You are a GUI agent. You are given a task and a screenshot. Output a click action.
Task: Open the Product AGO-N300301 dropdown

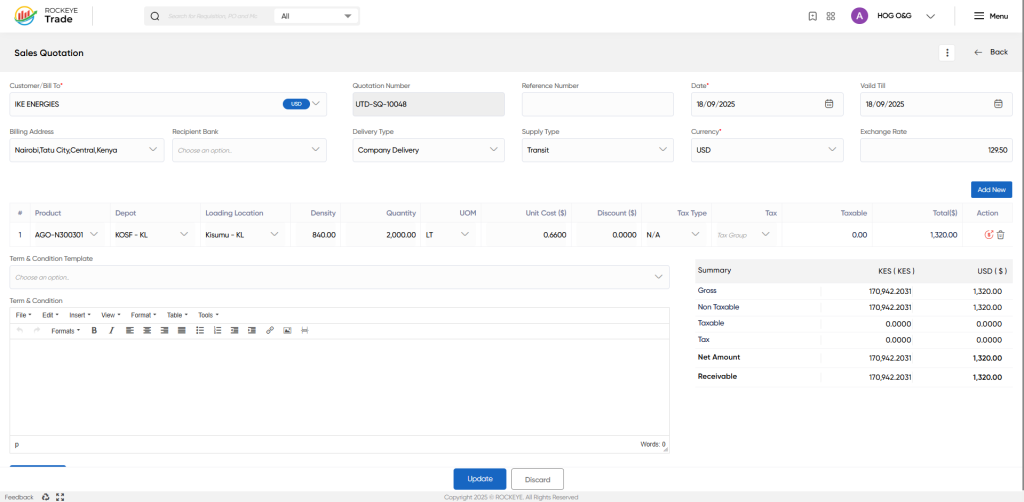69,234
